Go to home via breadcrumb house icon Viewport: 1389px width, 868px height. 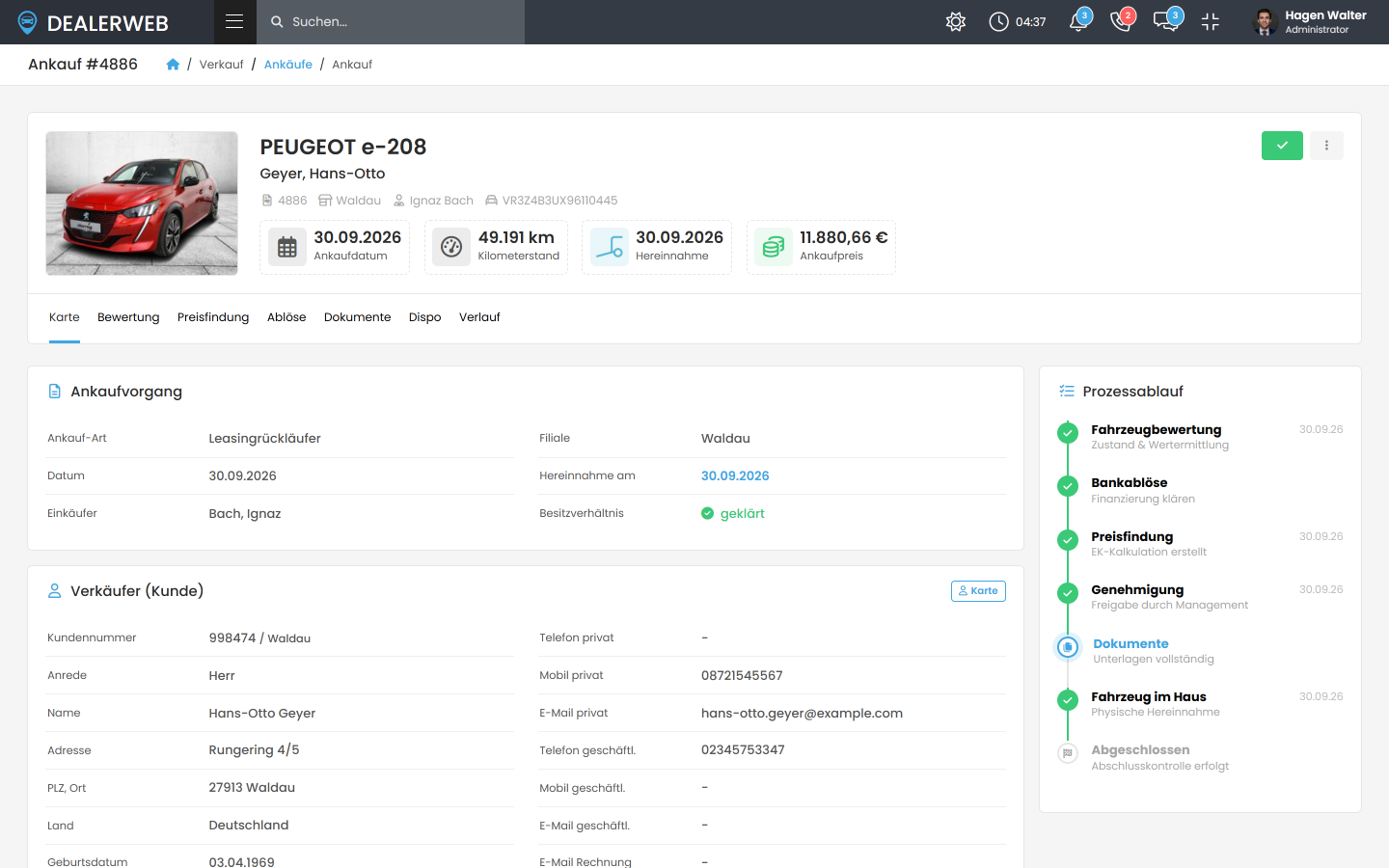pyautogui.click(x=173, y=65)
